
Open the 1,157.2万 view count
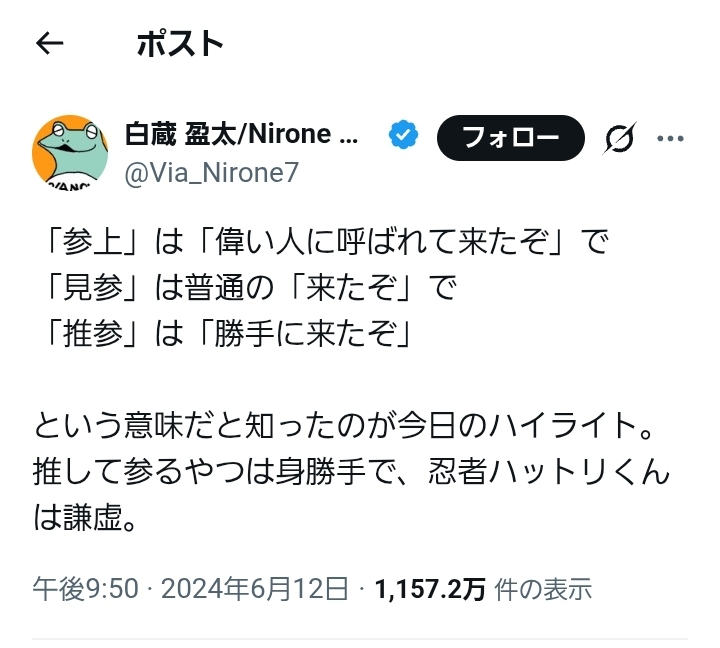coord(430,589)
